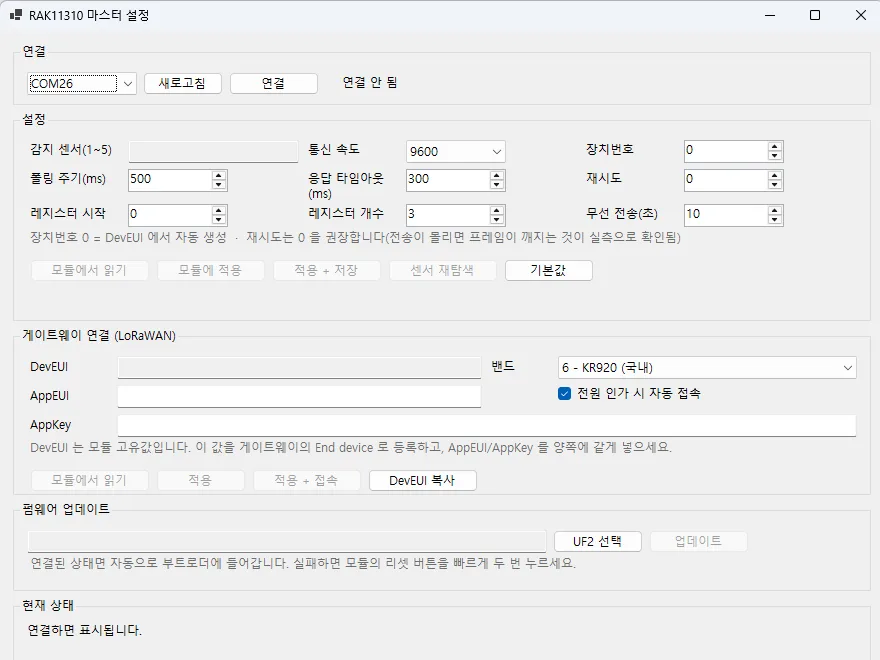This screenshot has height=660, width=880.
Task: Decrease 레지스터 개수 value with down arrow
Action: 496,219
